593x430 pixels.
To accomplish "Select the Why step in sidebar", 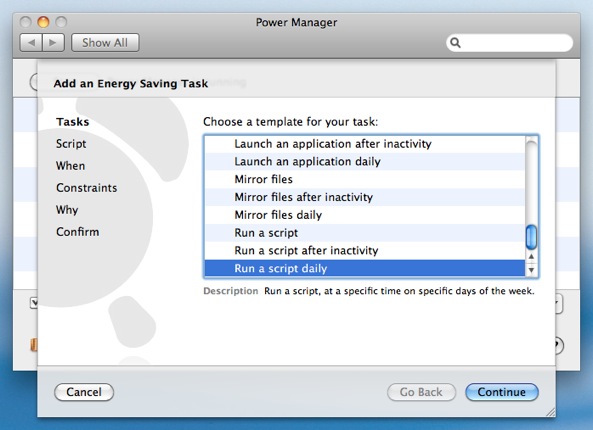I will [x=67, y=210].
